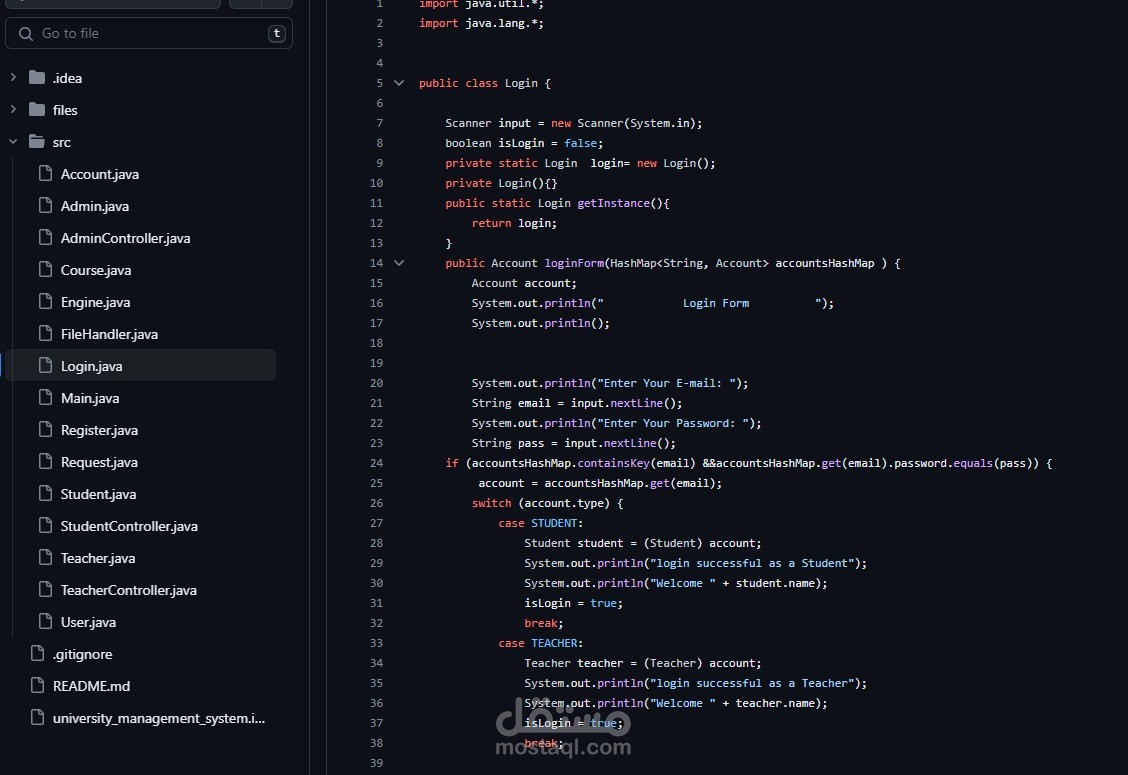Click the getInstance method name
The width and height of the screenshot is (1128, 775).
click(x=613, y=203)
